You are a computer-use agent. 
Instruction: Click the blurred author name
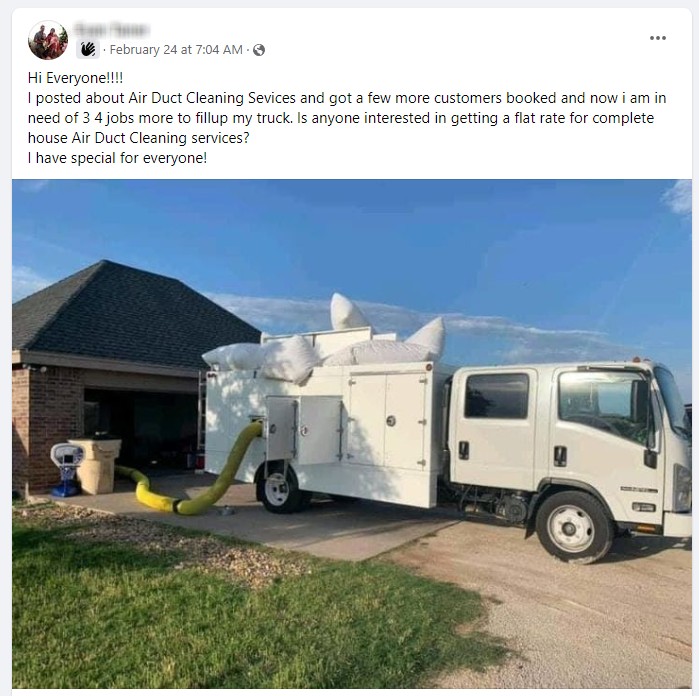[x=112, y=30]
